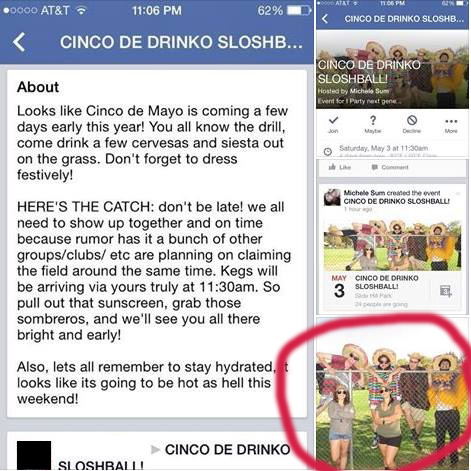The image size is (471, 471).
Task: Tap the small back arrow in right screenshot
Action: (325, 19)
